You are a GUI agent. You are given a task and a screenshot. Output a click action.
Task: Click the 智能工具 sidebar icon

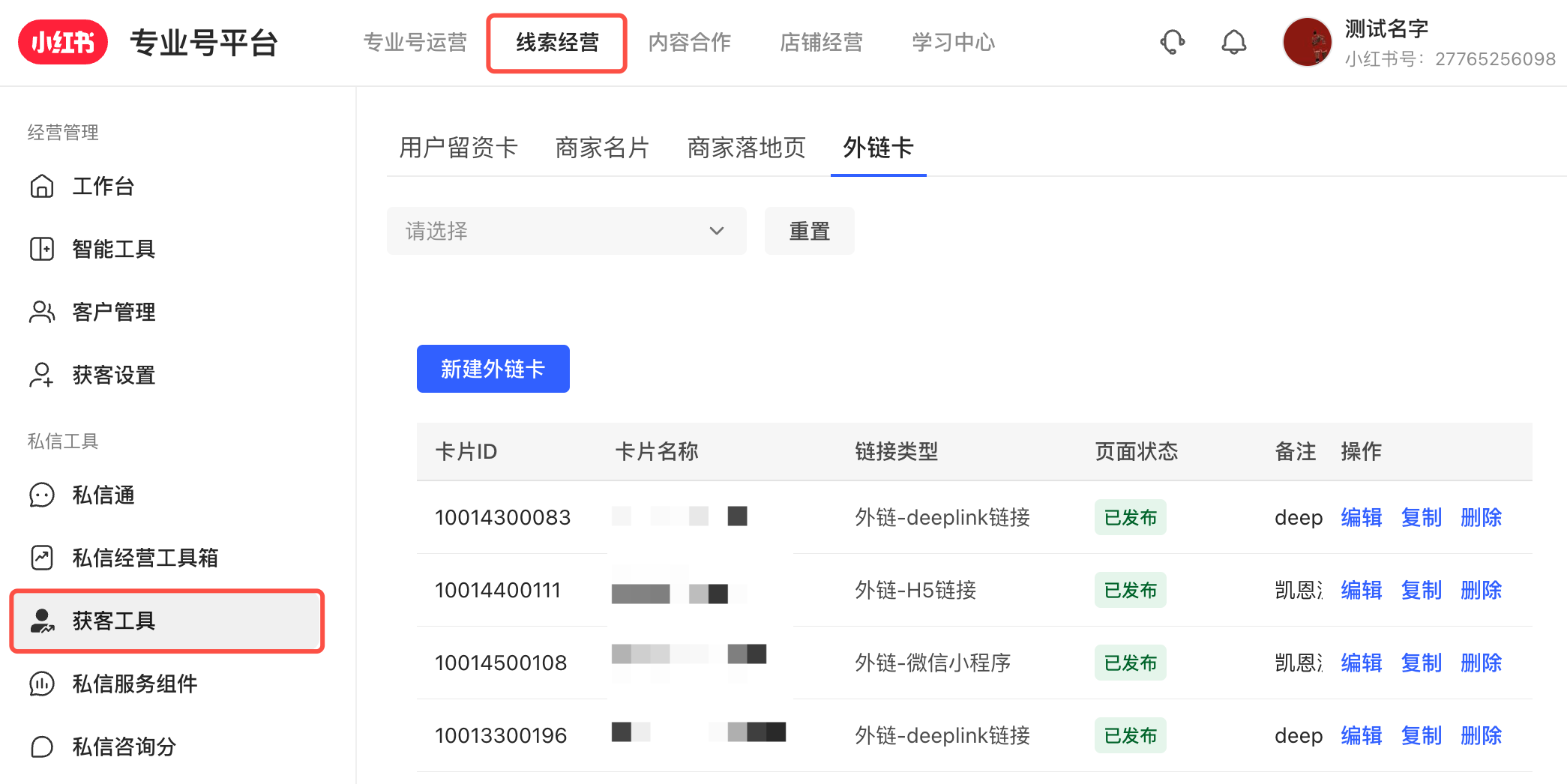[42, 249]
